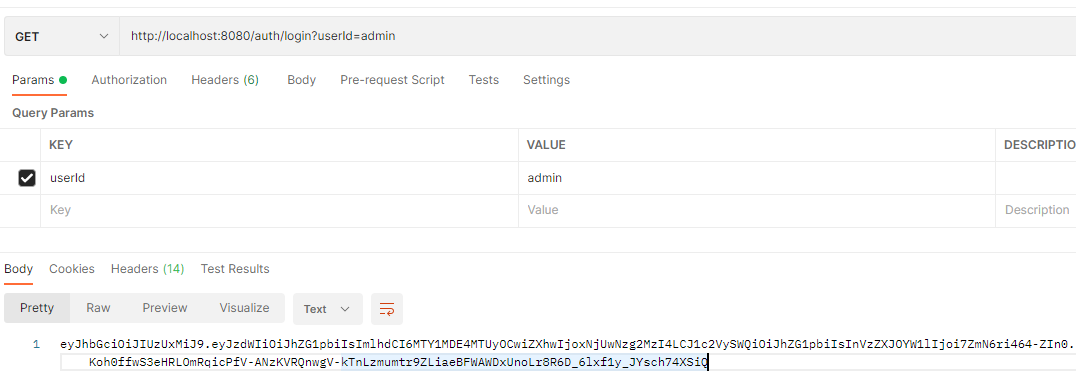Click the KEY column header
The height and width of the screenshot is (377, 1076).
tap(60, 145)
